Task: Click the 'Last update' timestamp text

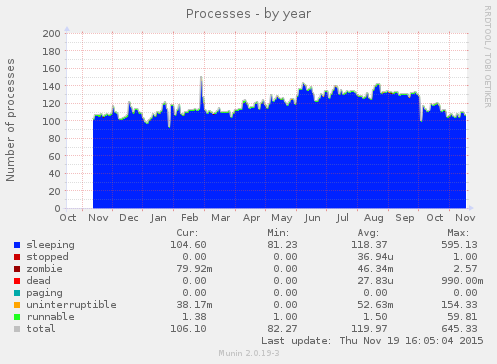Action: click(372, 341)
